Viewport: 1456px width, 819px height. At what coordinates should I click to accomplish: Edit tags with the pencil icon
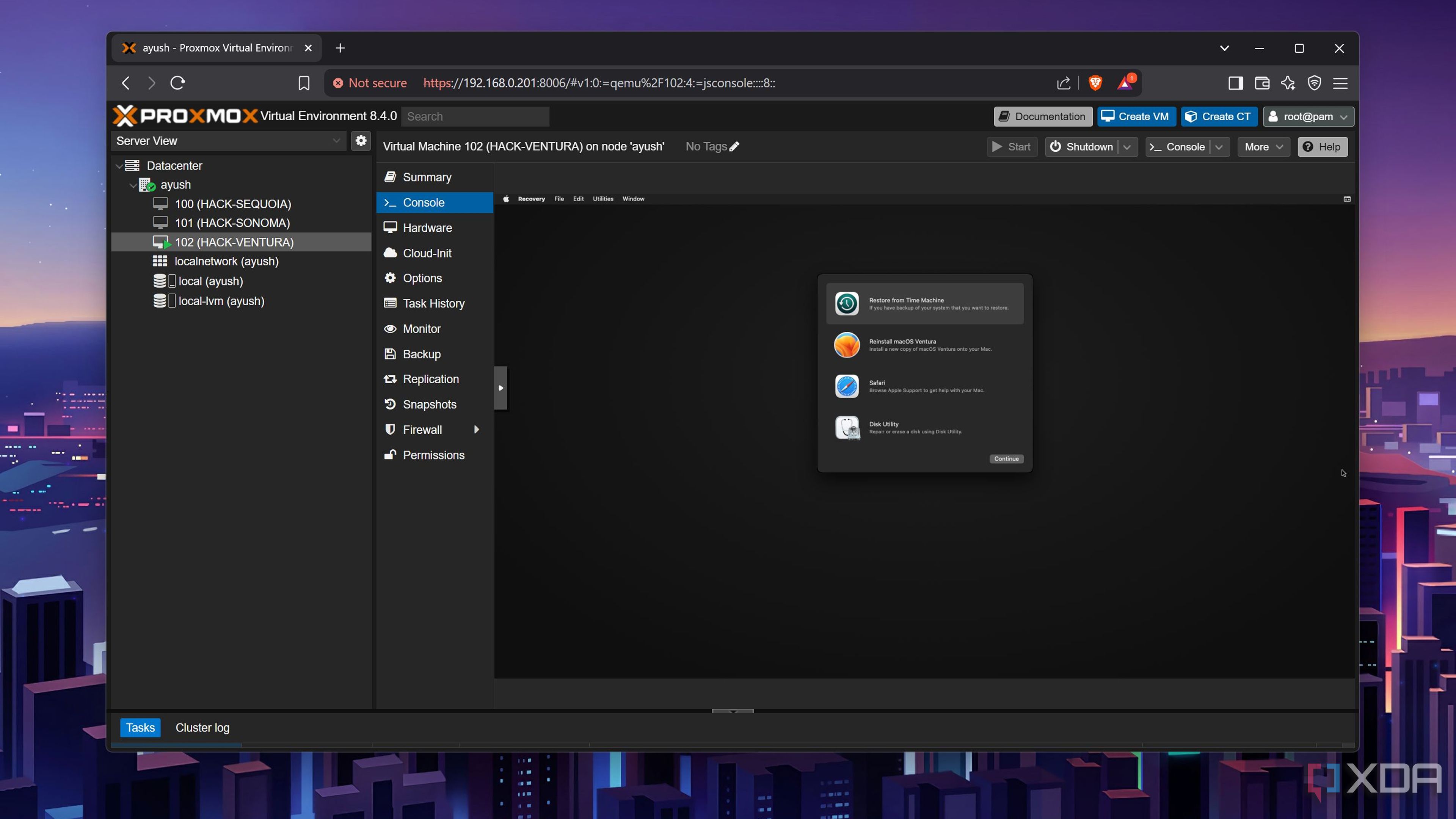point(734,146)
